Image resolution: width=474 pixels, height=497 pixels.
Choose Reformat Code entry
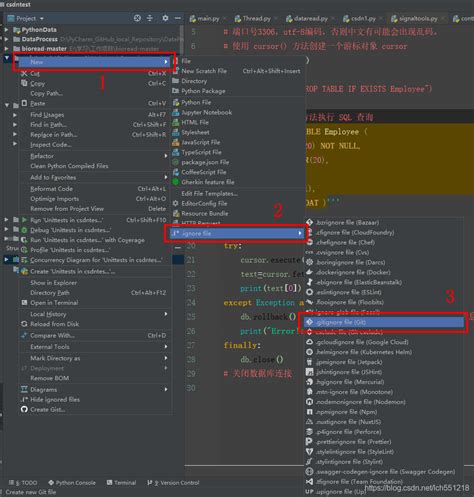94,189
